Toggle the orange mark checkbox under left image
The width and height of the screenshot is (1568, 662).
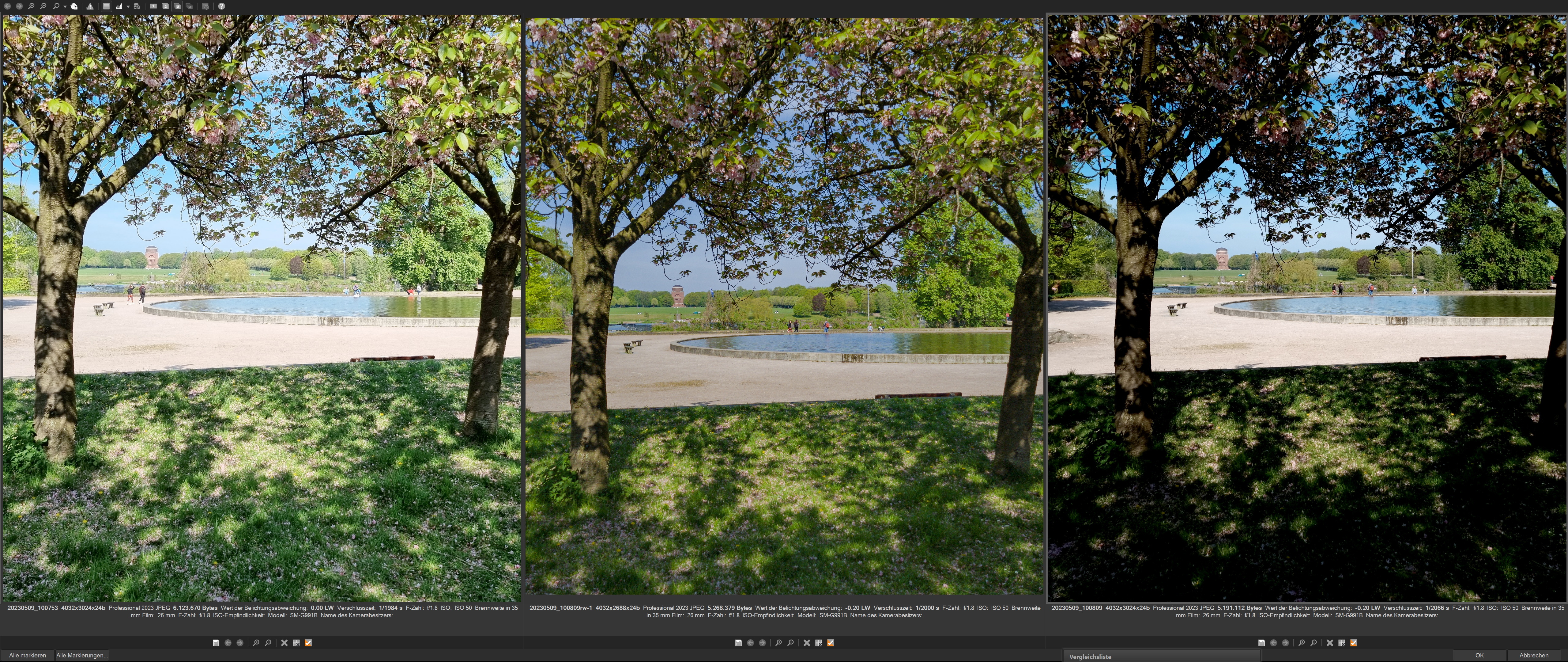pos(308,642)
